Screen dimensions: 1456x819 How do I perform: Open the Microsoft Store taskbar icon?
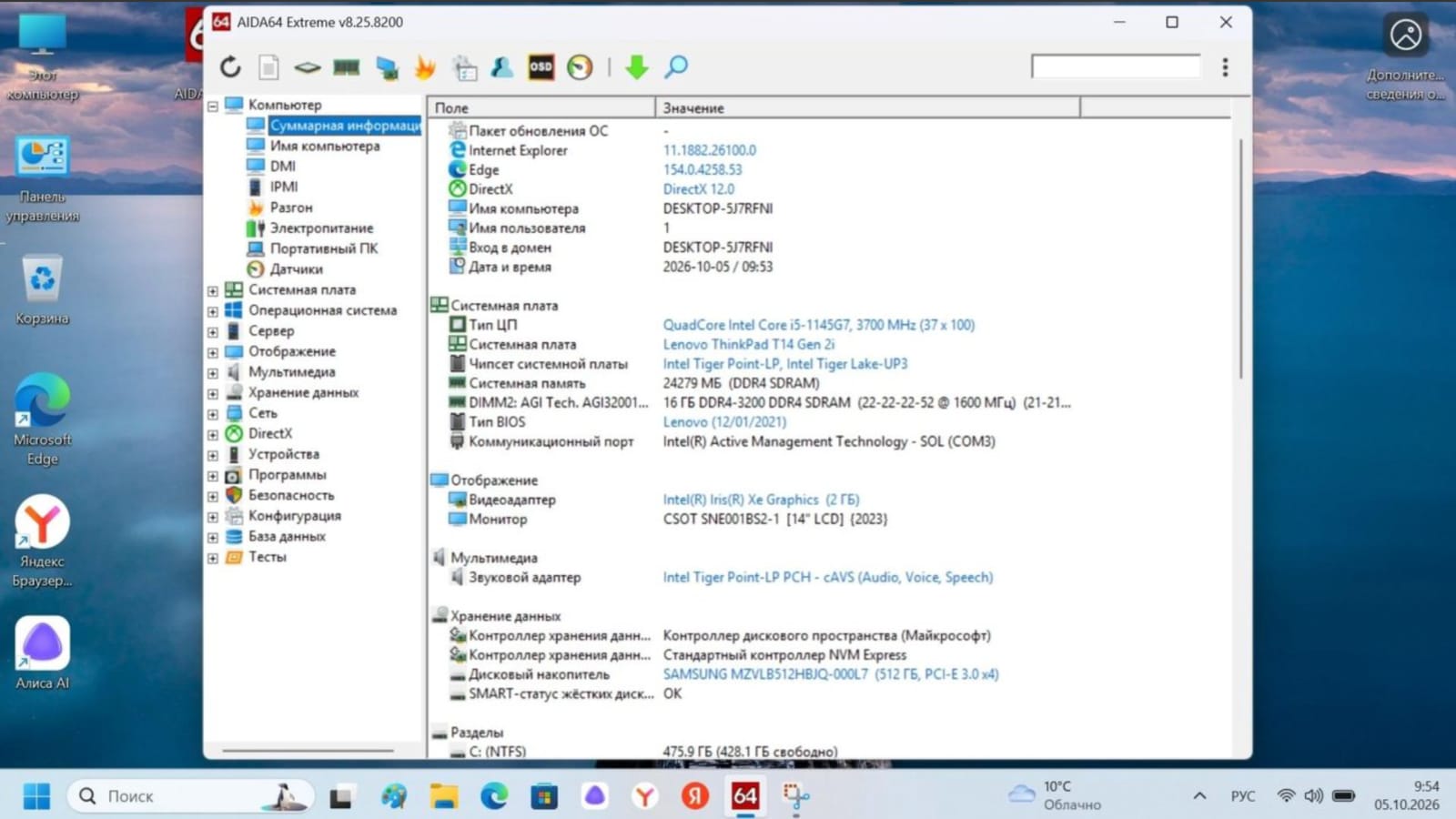coord(544,796)
